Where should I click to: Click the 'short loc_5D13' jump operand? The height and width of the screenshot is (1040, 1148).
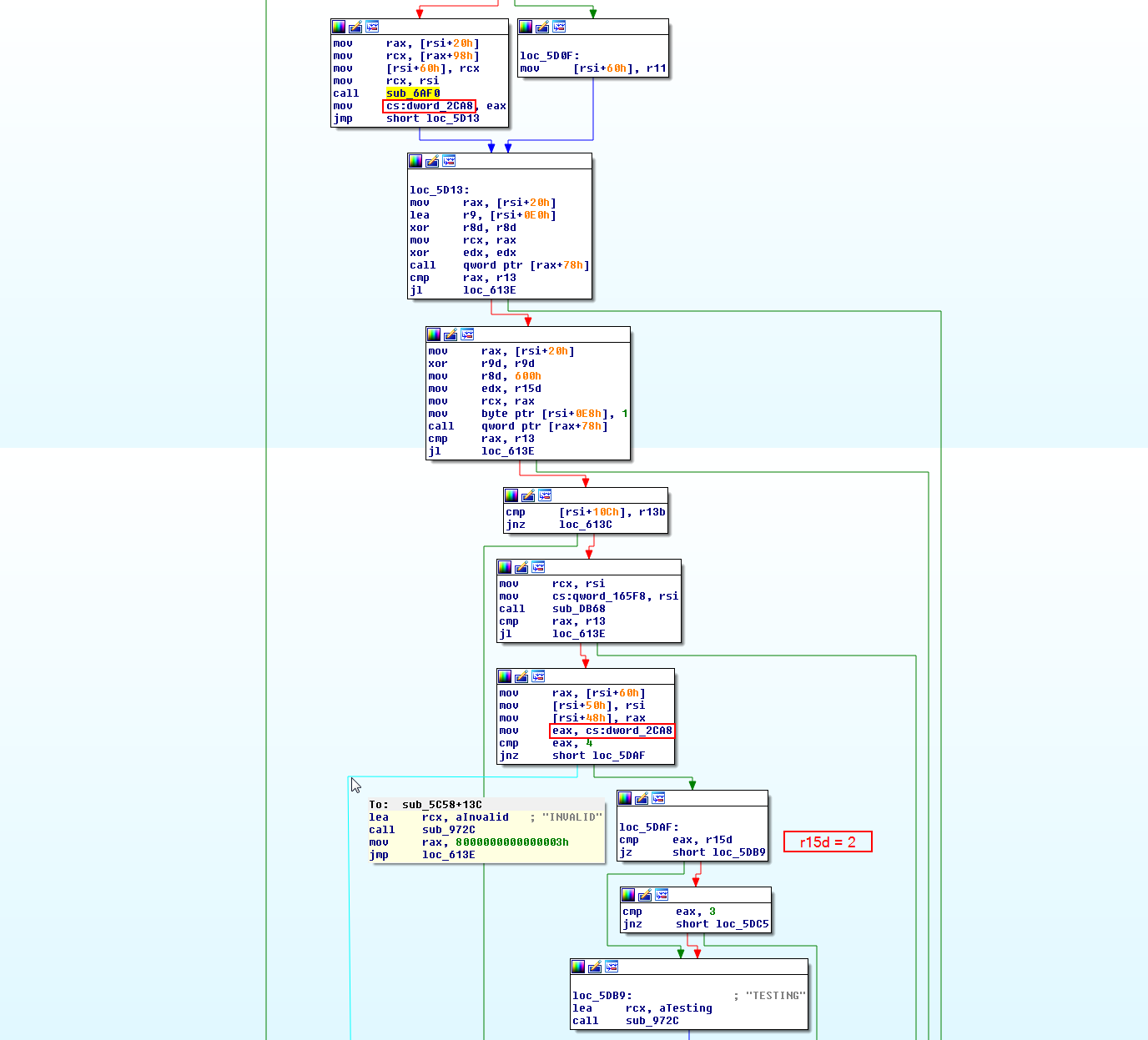pyautogui.click(x=433, y=118)
